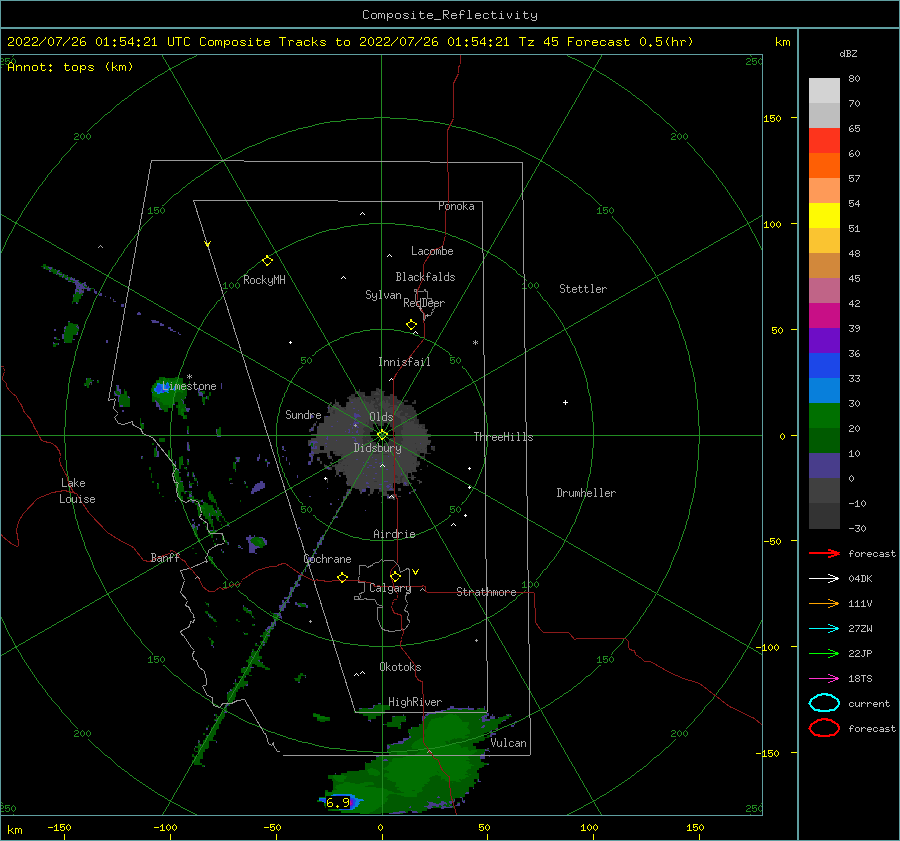Click the 54 dBZ yellow swatch

point(824,215)
